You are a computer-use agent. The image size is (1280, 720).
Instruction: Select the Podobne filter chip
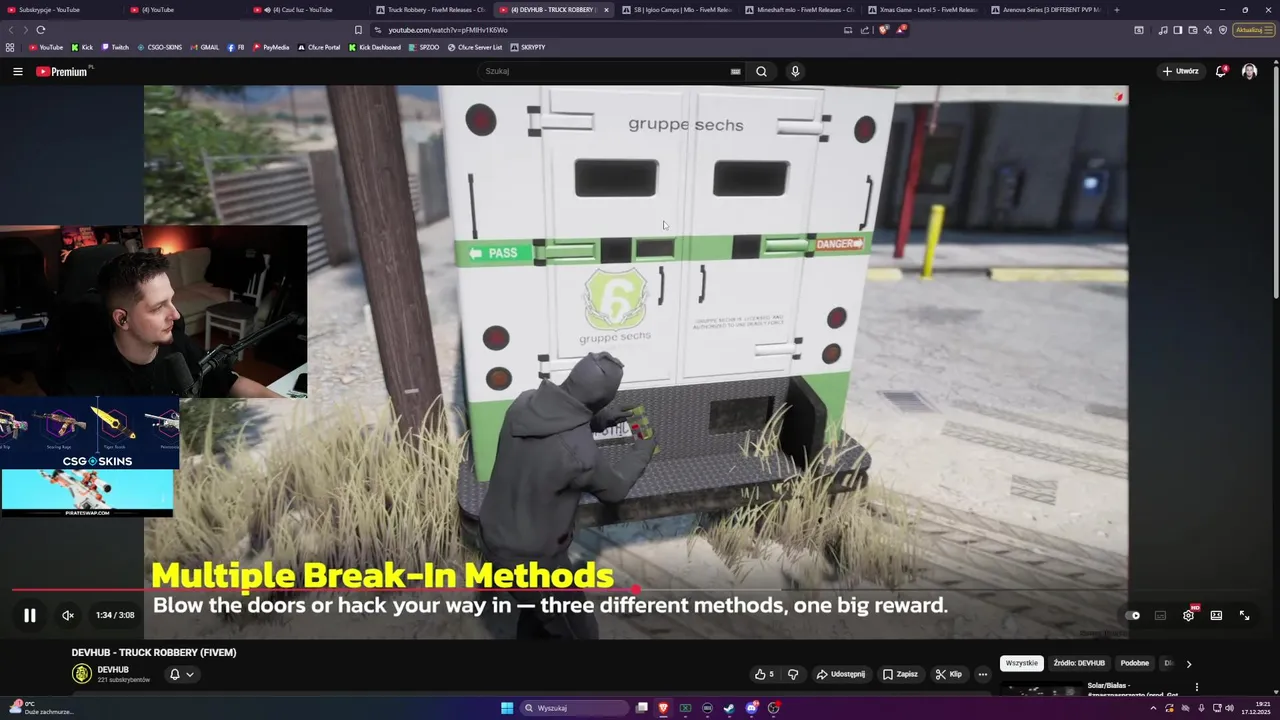tap(1134, 663)
